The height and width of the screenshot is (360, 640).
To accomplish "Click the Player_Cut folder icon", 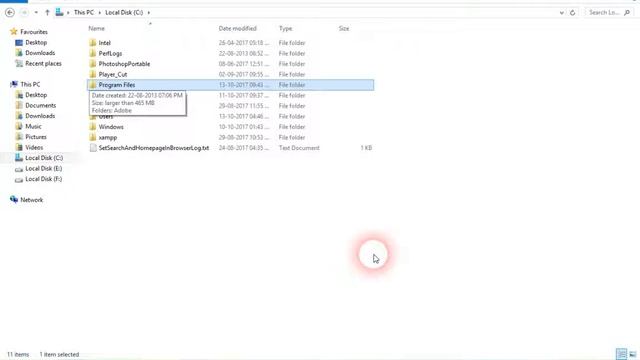I will (93, 74).
